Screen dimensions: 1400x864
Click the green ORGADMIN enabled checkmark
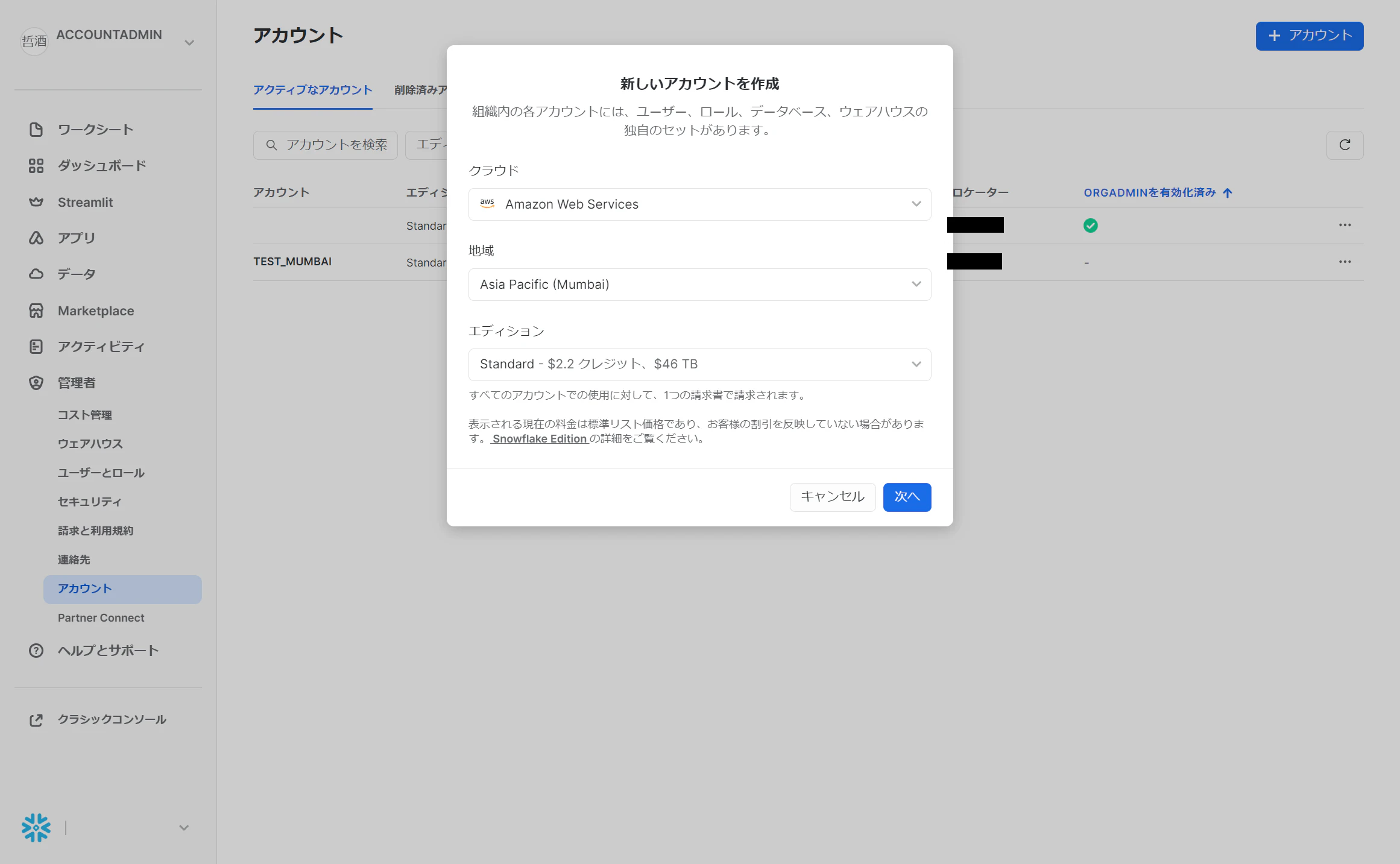point(1090,225)
